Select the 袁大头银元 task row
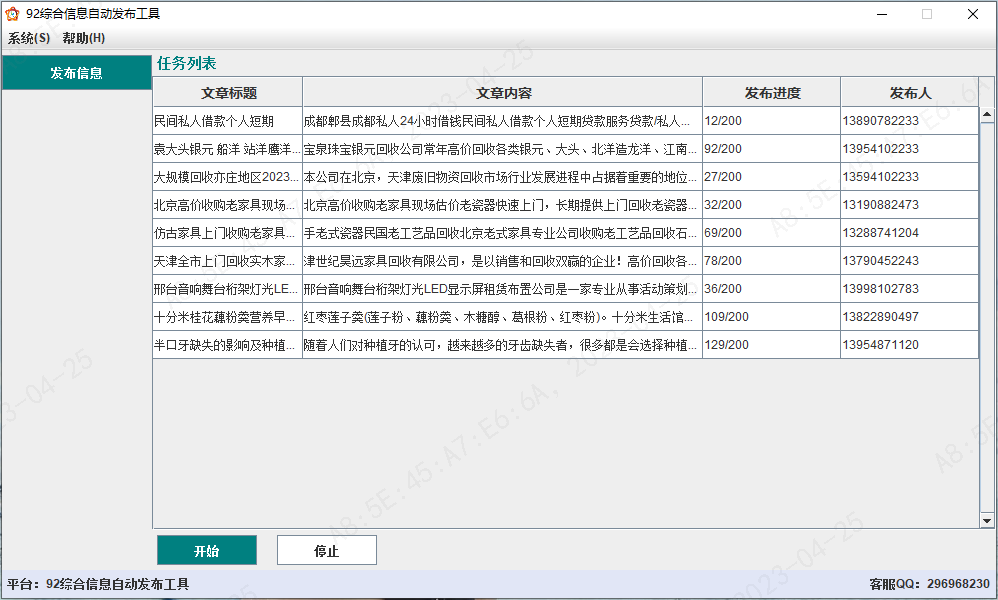This screenshot has height=600, width=998. (227, 149)
